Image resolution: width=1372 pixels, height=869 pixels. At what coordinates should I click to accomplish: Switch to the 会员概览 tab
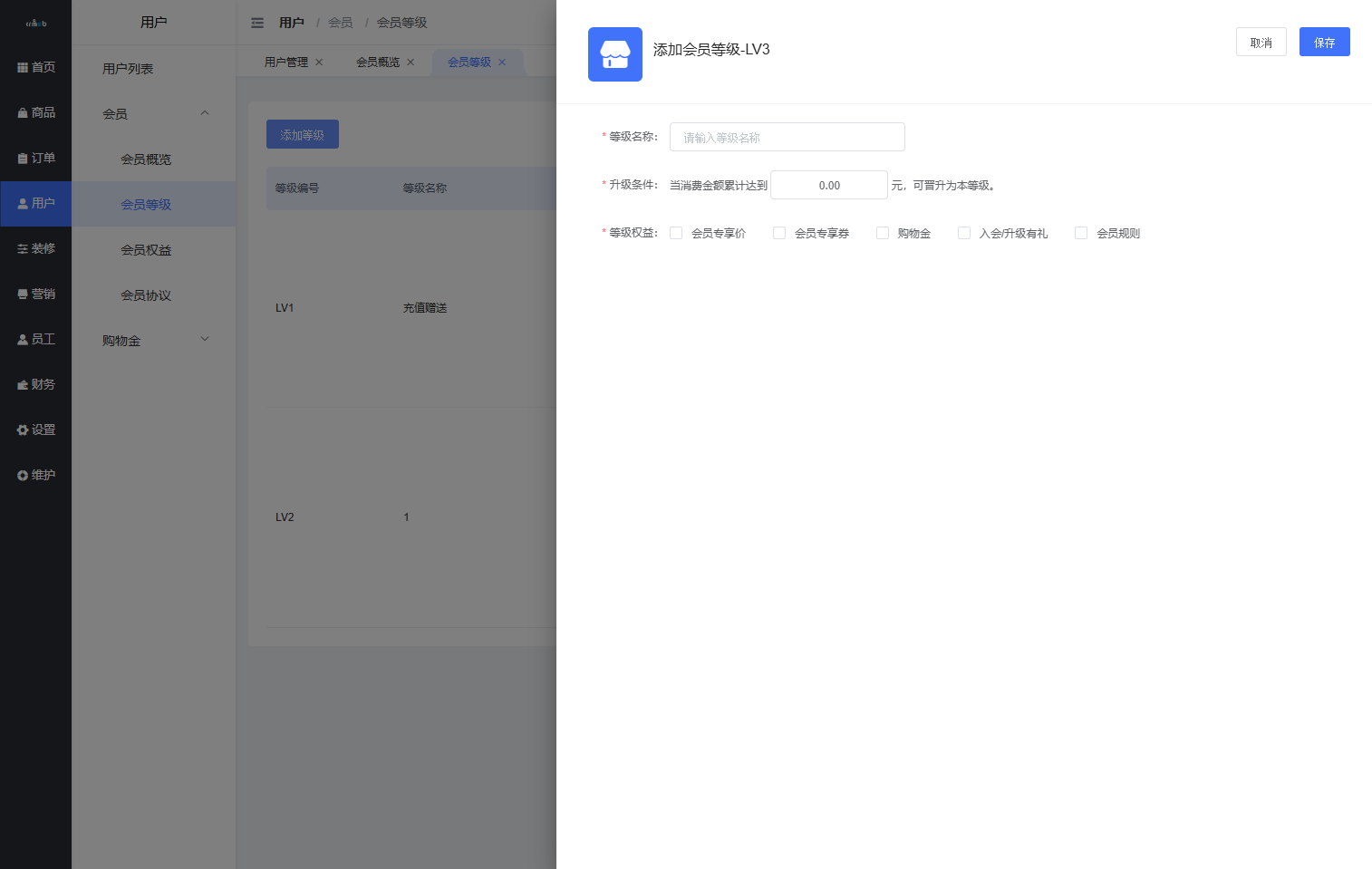377,63
